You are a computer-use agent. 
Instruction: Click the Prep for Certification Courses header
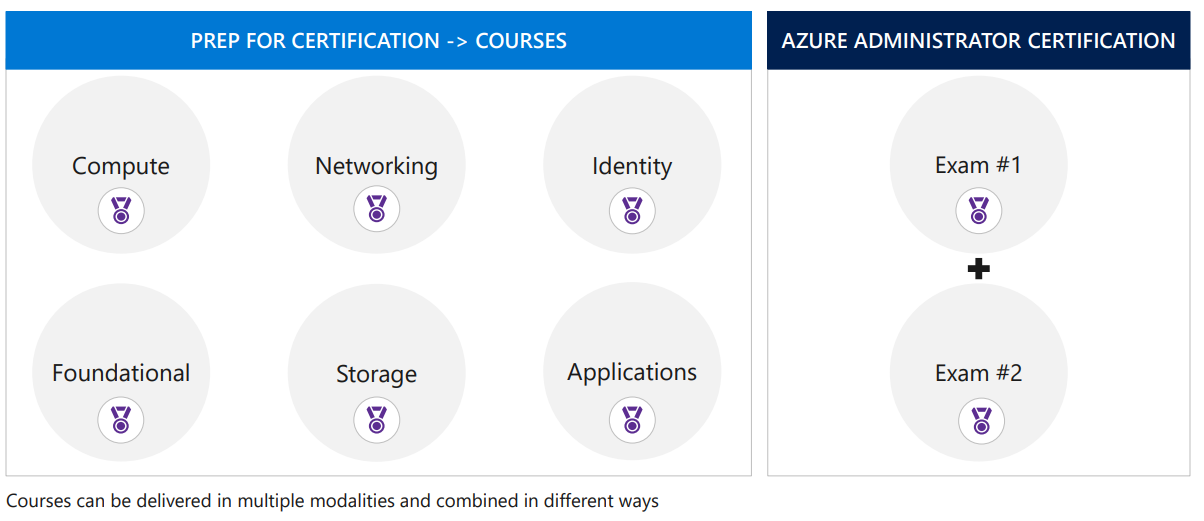[379, 41]
